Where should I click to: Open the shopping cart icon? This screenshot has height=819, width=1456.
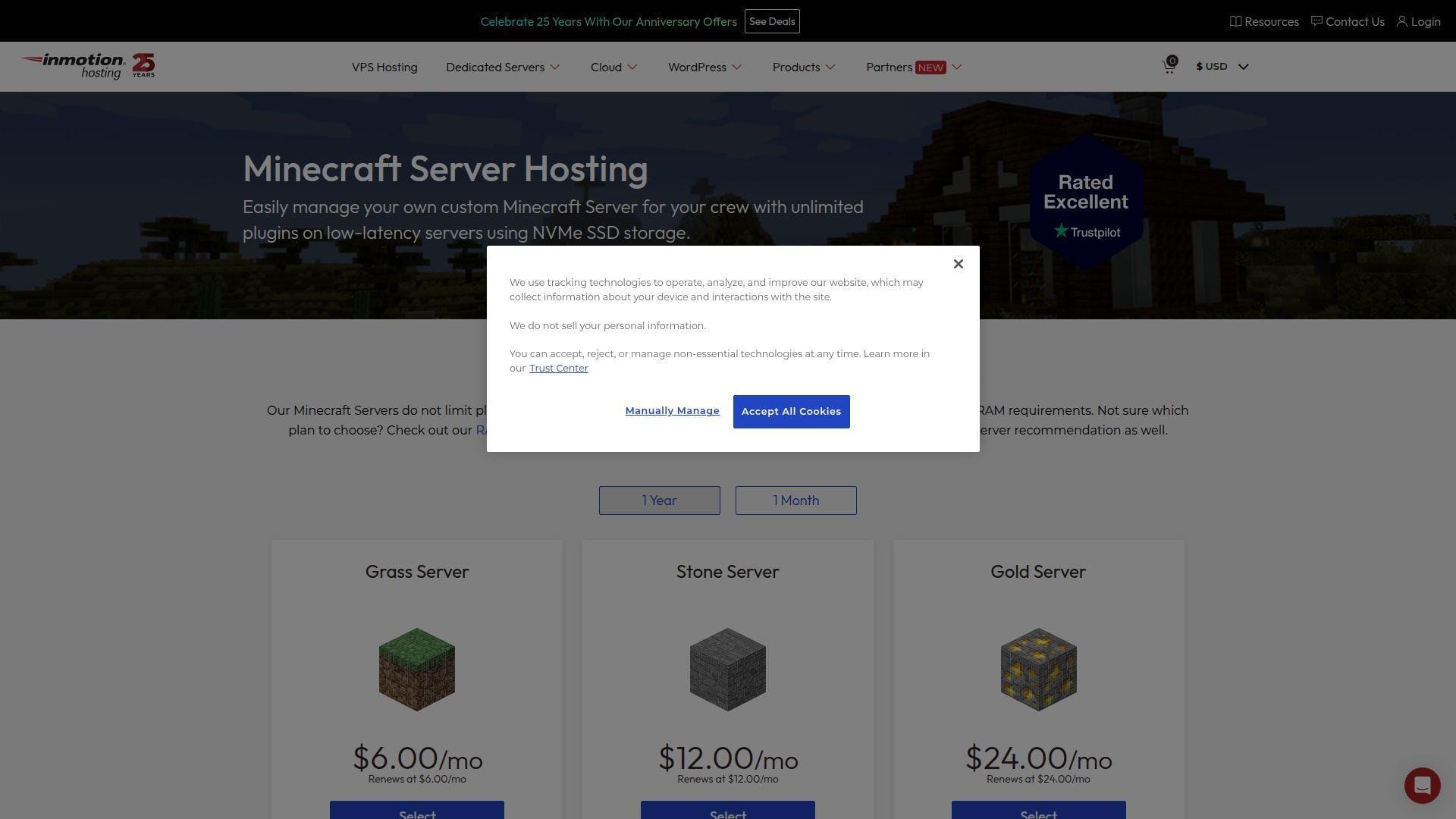click(1169, 67)
